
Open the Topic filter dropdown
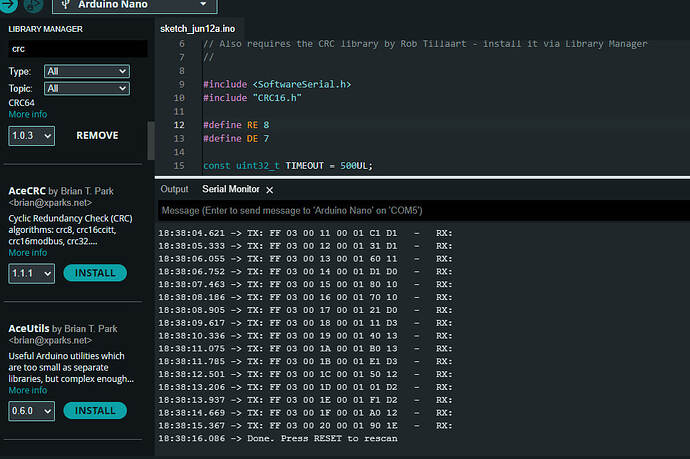[87, 88]
